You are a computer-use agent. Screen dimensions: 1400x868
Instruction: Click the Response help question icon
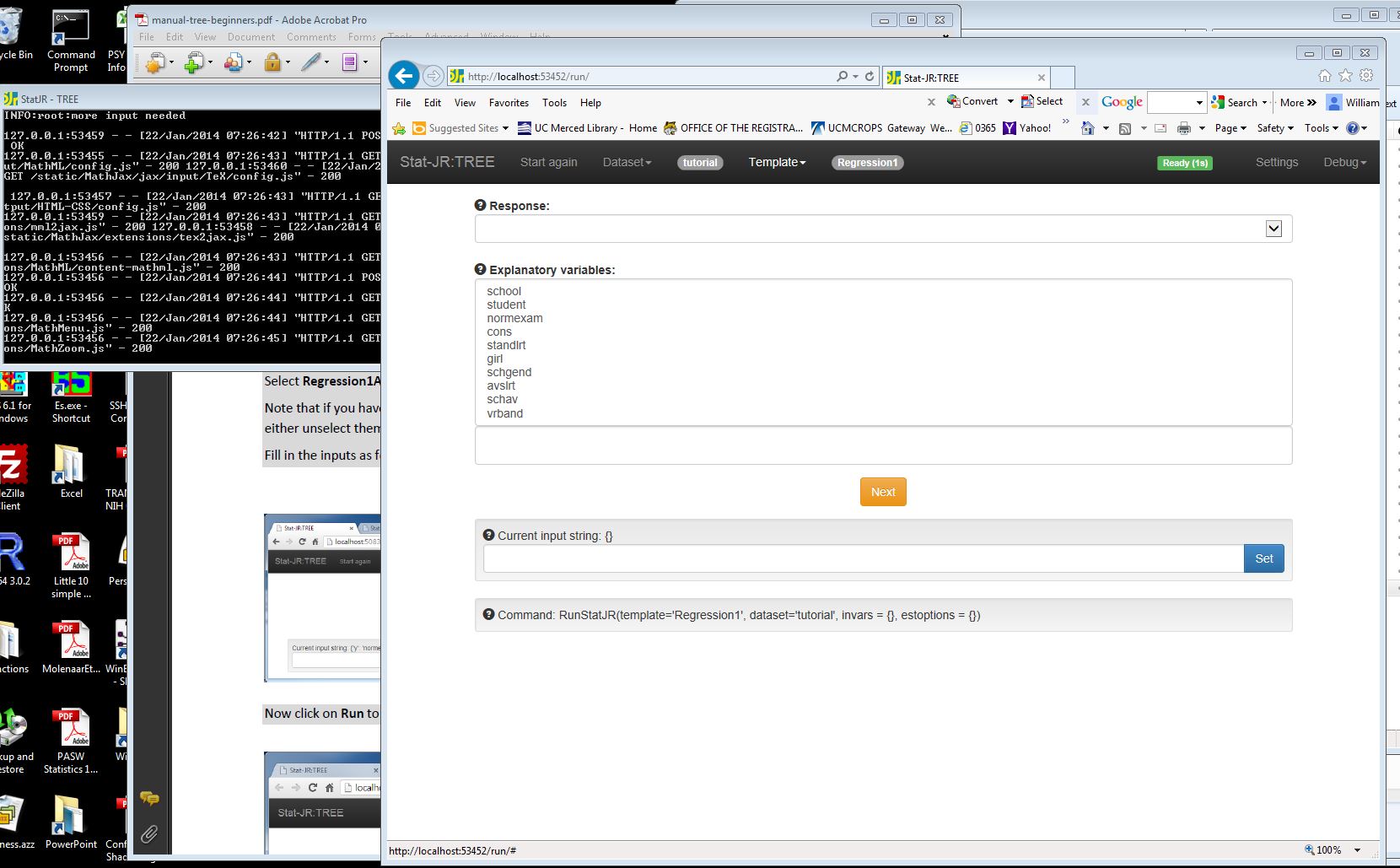[481, 205]
